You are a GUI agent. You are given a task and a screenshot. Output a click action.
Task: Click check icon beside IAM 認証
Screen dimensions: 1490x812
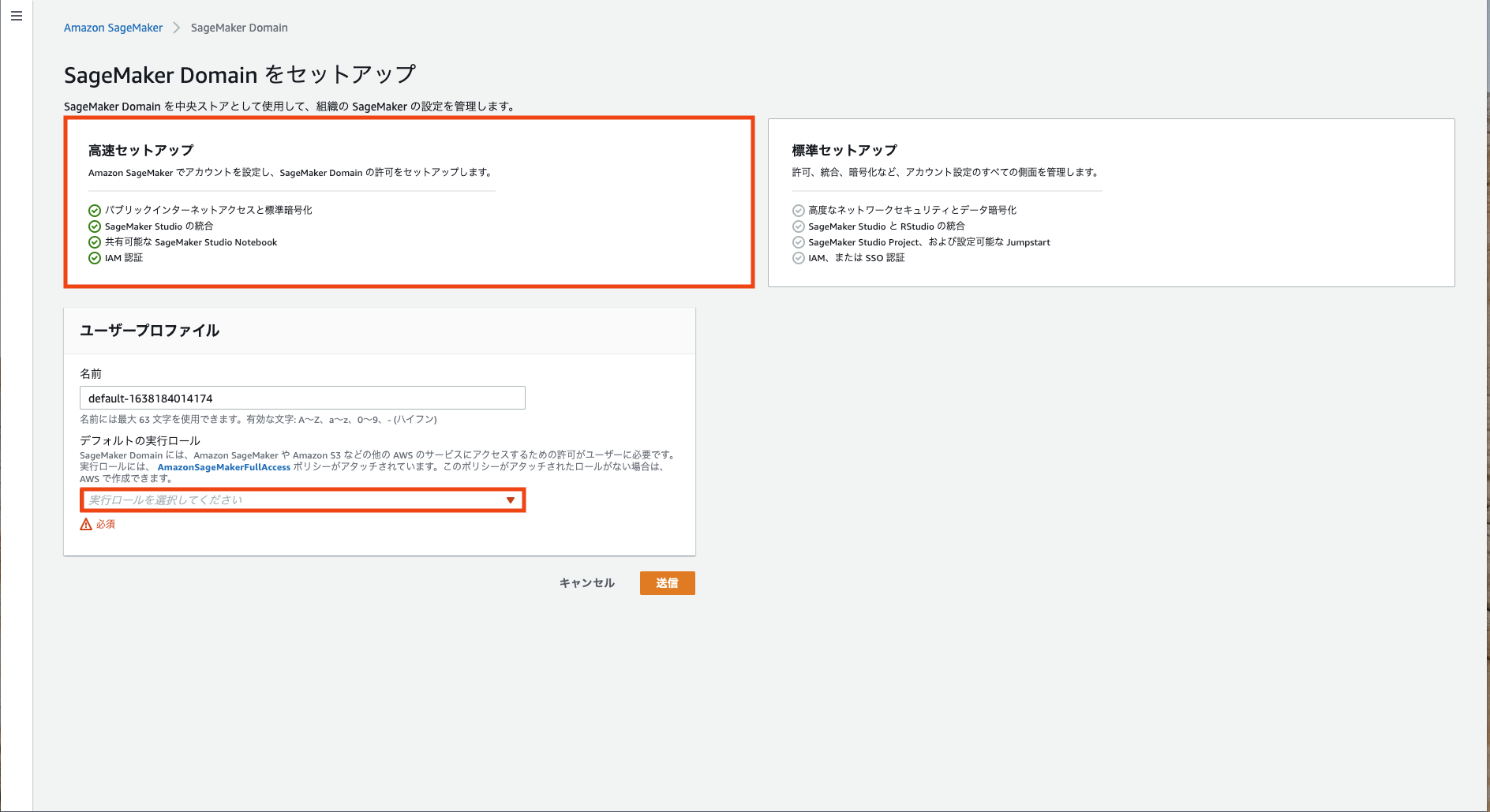95,258
